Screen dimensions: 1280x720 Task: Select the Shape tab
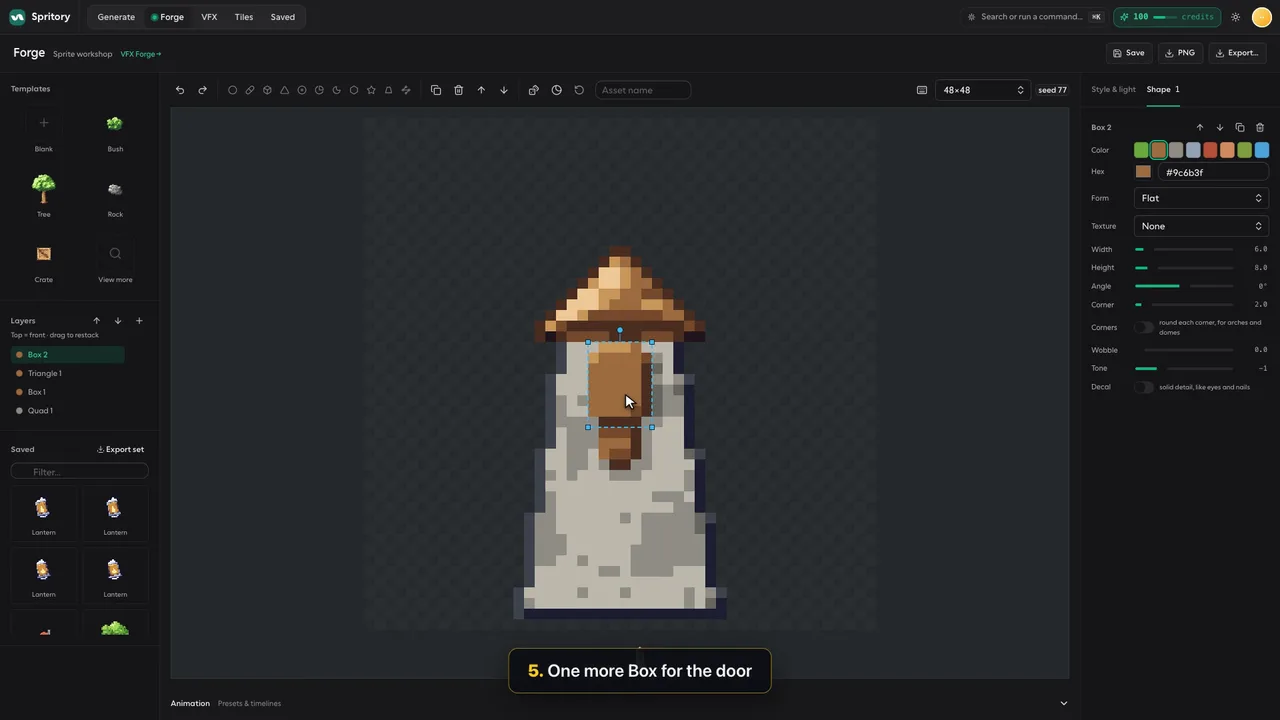click(x=1163, y=90)
